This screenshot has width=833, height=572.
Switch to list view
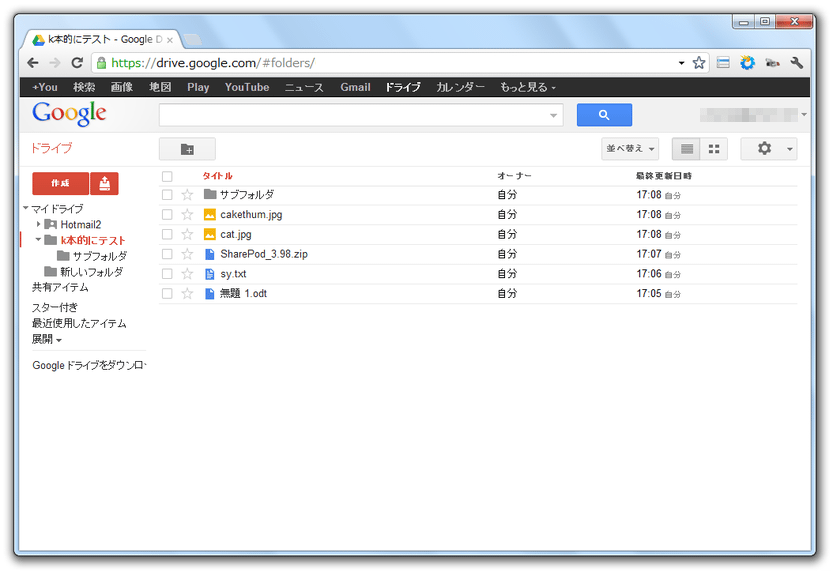686,149
